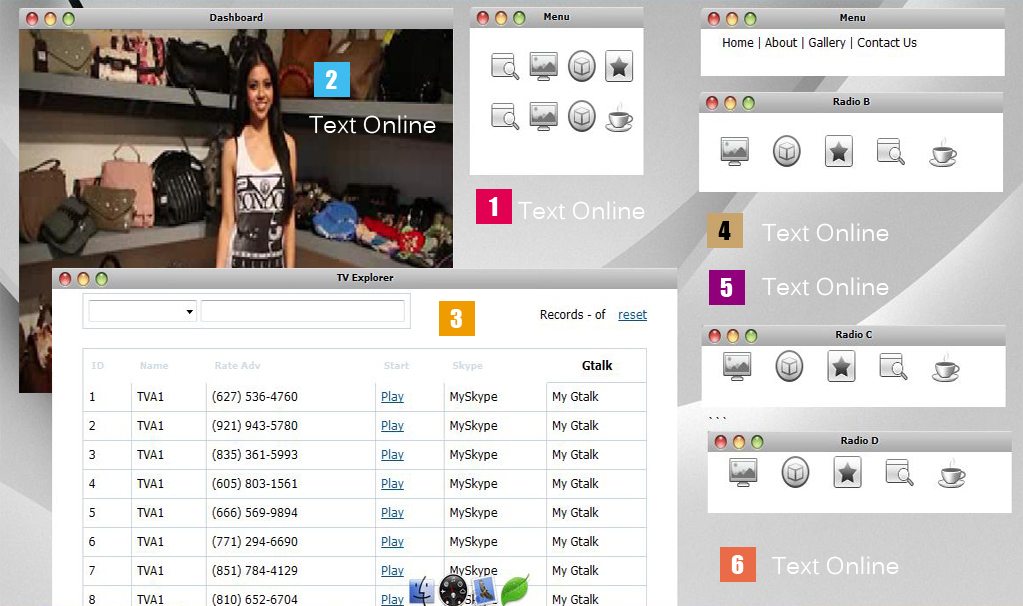Click top-row search window icon in Menu window

pyautogui.click(x=505, y=66)
